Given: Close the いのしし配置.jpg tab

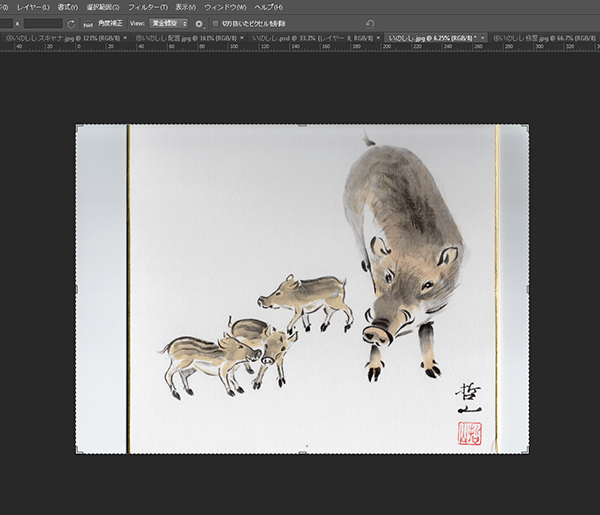Looking at the screenshot, I should click(241, 38).
